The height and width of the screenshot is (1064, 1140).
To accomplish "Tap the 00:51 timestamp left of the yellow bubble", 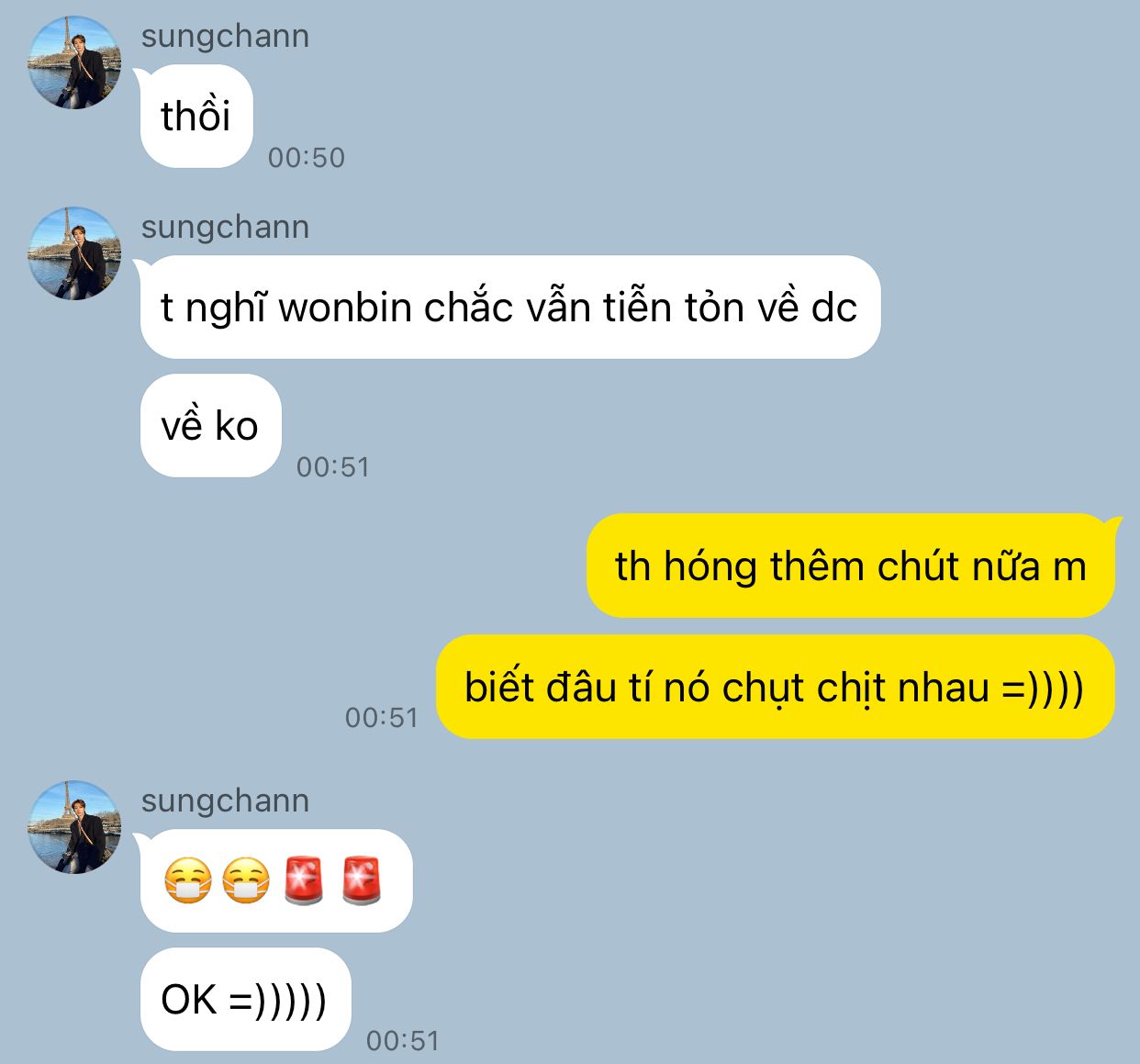I will coord(382,718).
